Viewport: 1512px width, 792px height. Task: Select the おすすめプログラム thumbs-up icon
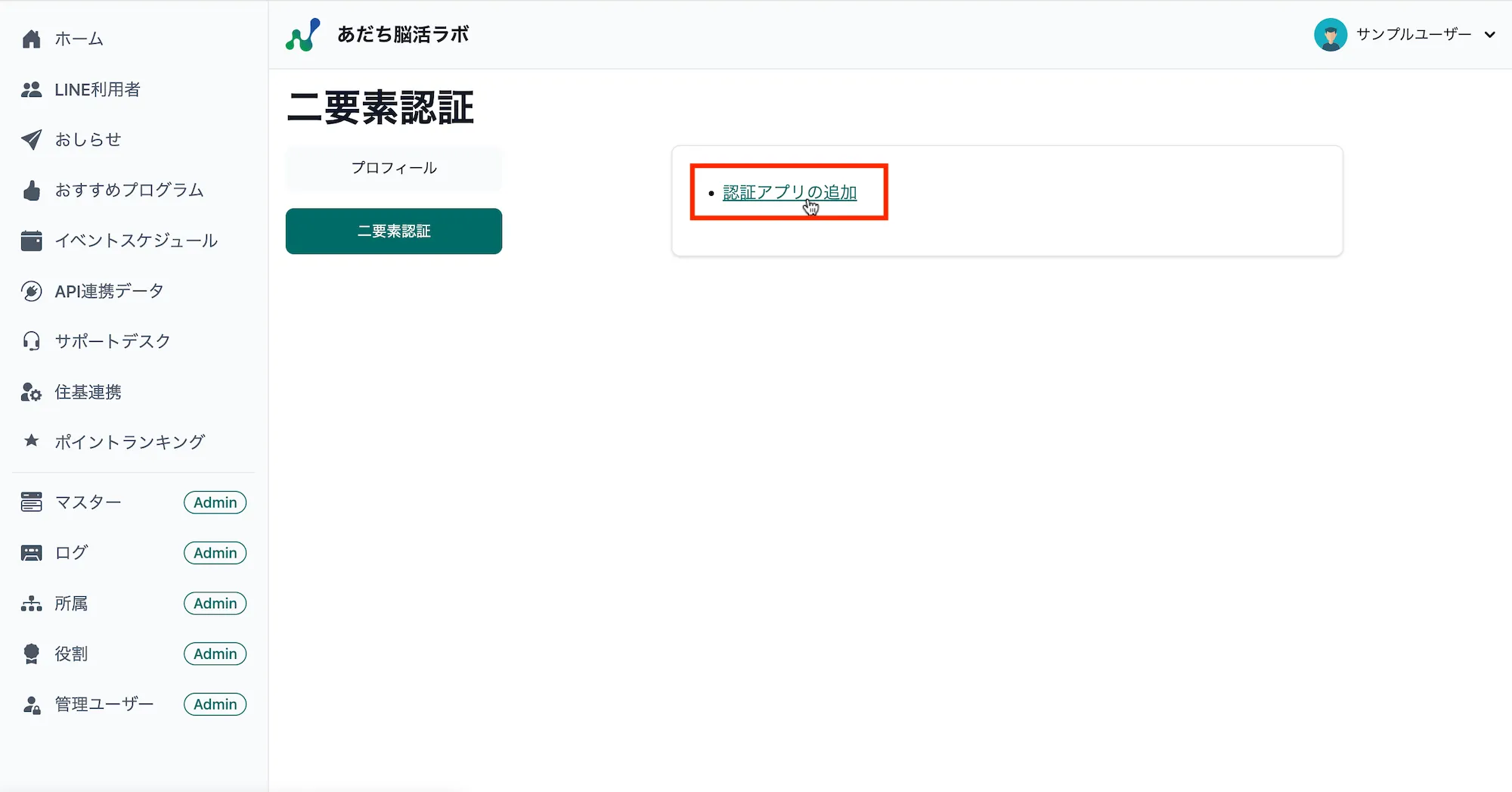point(31,190)
